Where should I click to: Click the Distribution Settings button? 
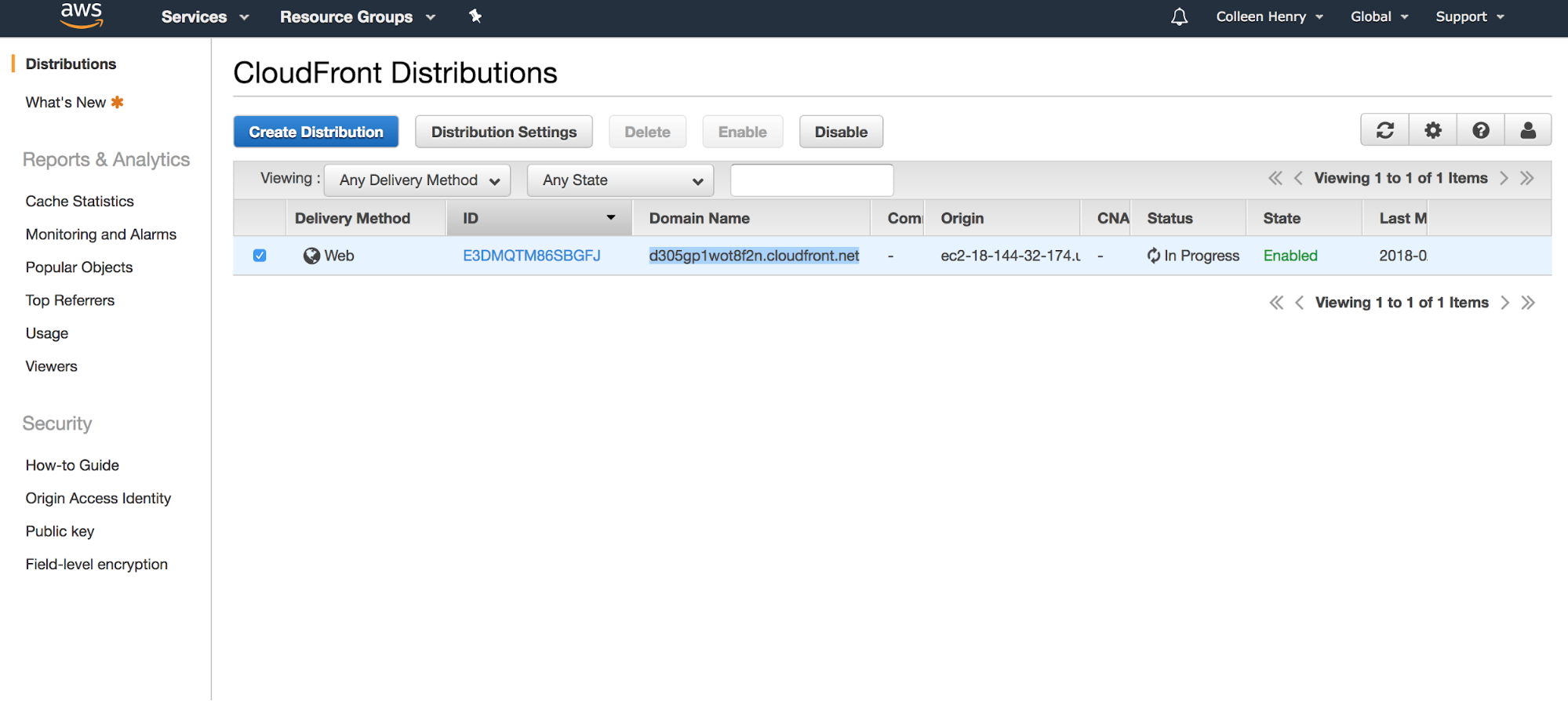pos(504,132)
